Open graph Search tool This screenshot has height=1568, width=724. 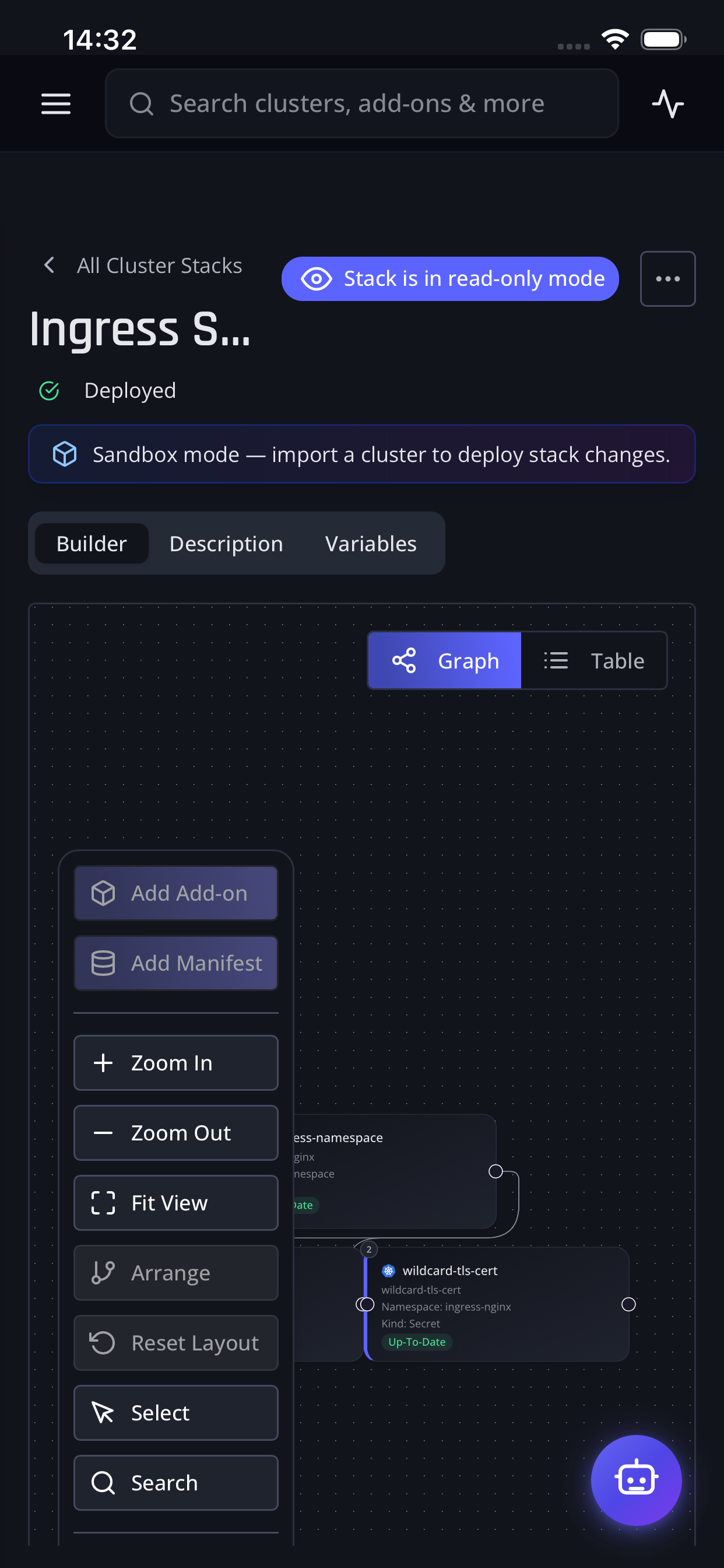tap(176, 1482)
